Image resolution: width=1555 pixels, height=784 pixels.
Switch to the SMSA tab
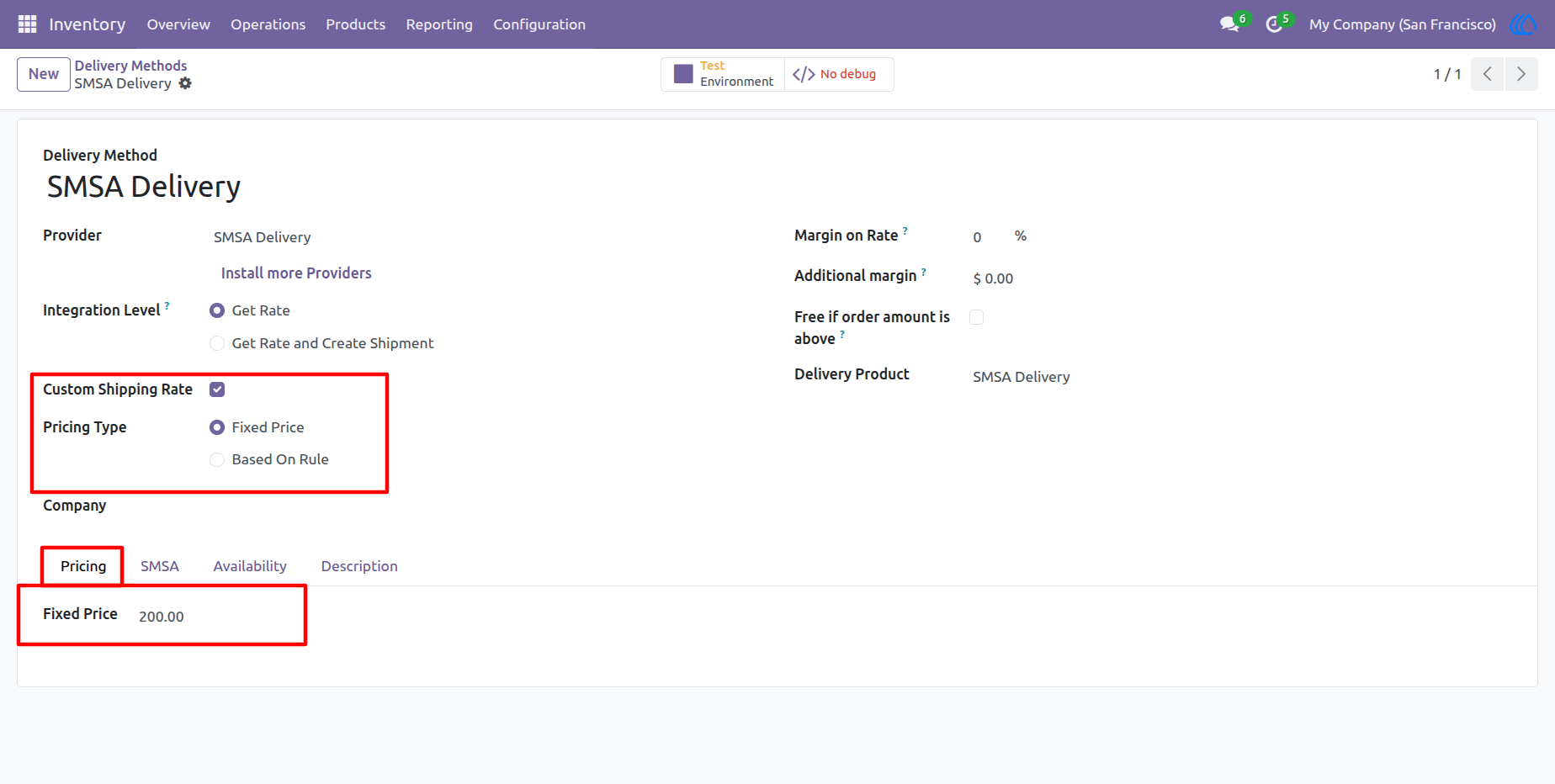160,566
